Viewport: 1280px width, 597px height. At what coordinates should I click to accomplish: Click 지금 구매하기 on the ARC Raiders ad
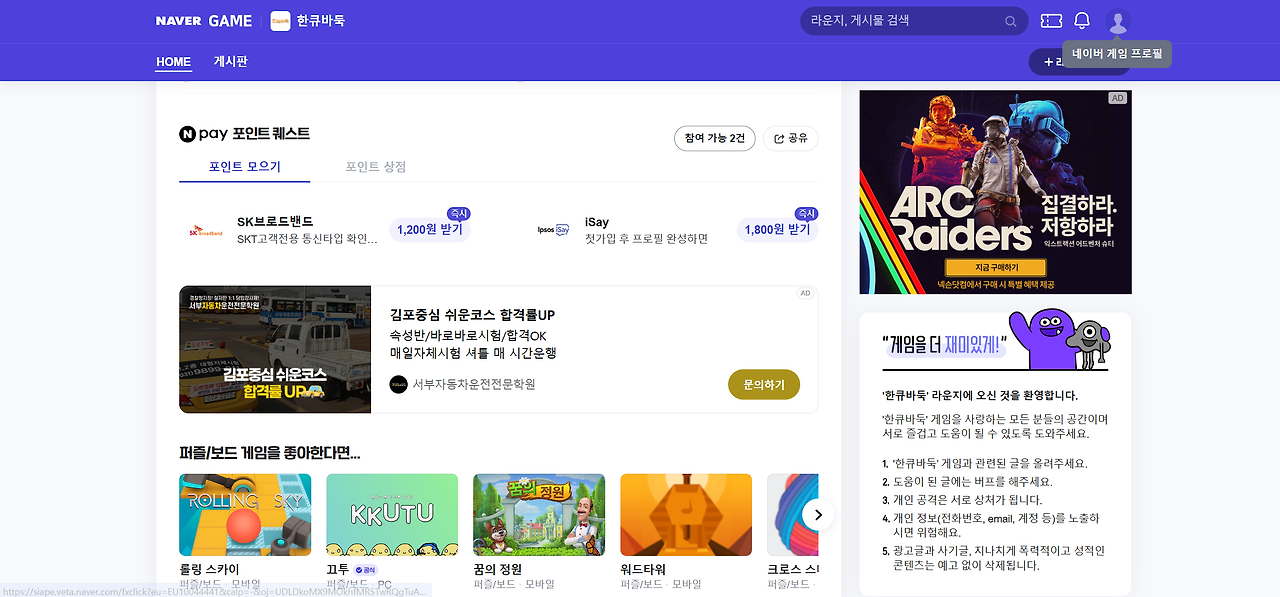(996, 268)
